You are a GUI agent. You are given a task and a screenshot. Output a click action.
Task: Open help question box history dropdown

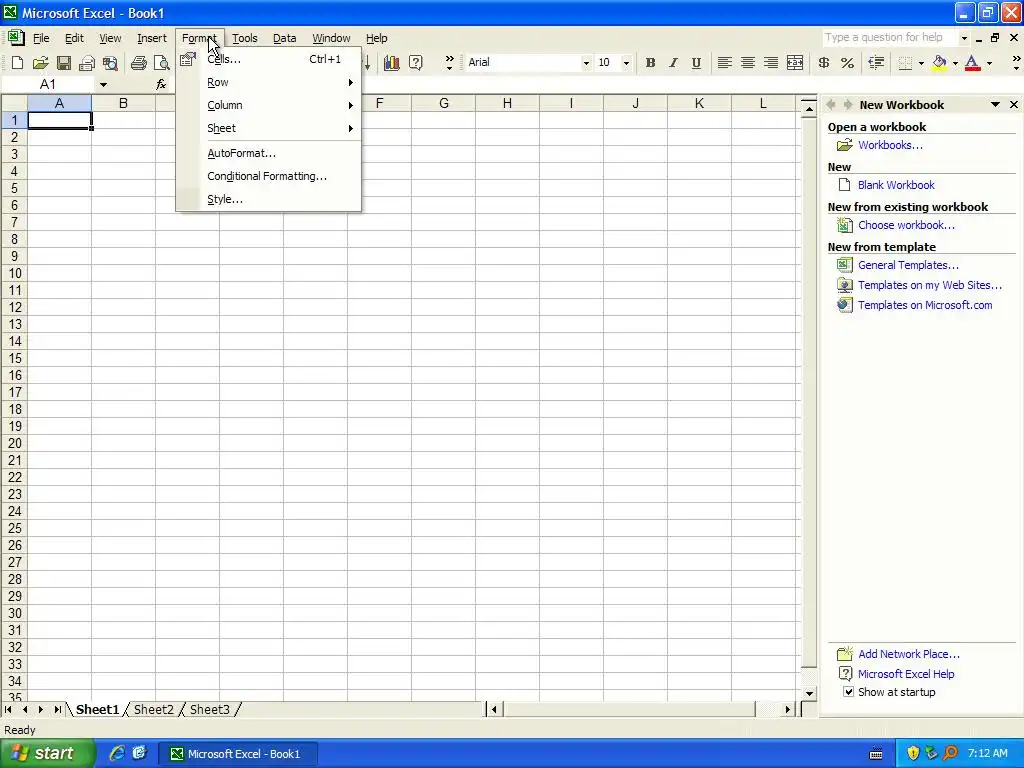tap(964, 38)
